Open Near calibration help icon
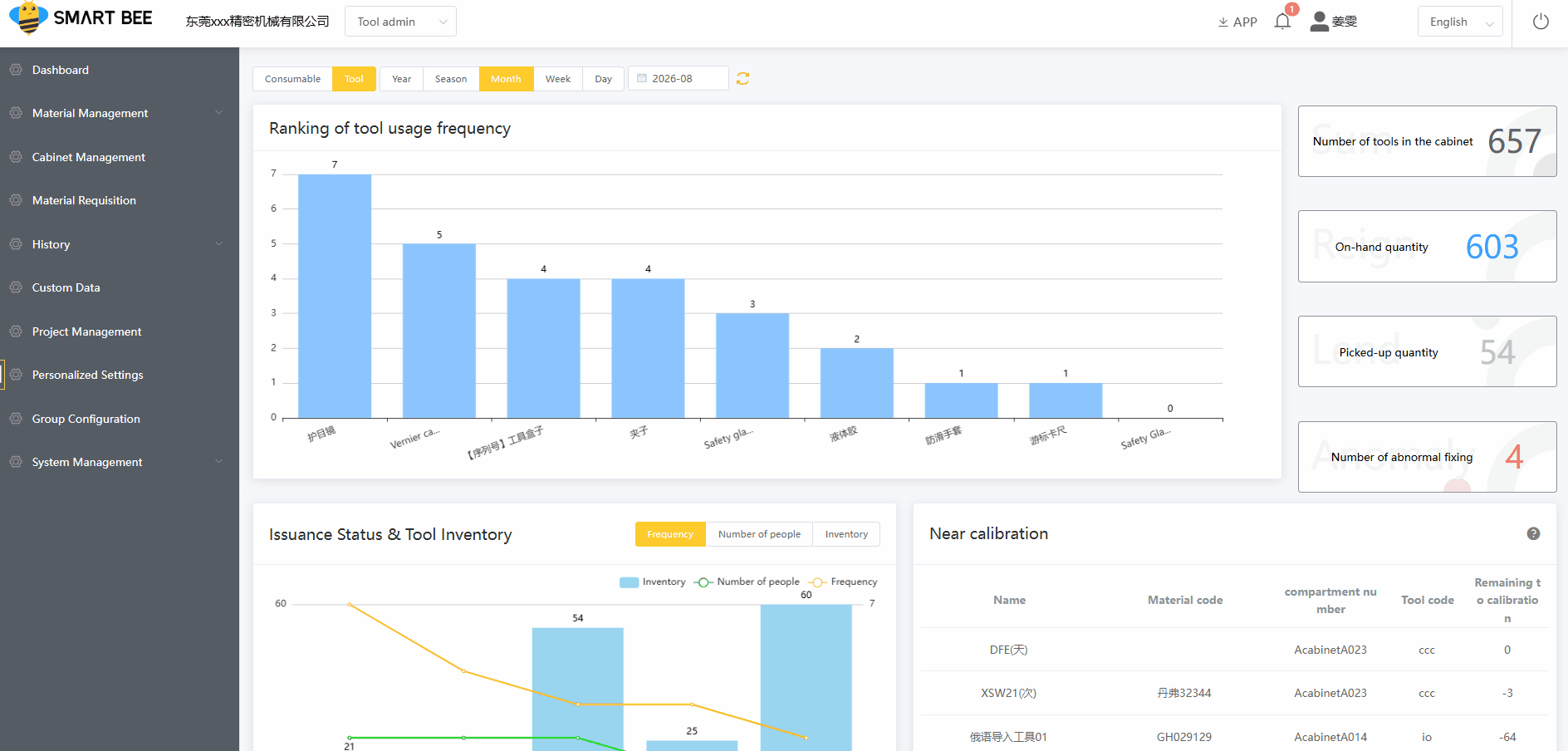Screen dimensions: 1568x751 tap(1533, 533)
